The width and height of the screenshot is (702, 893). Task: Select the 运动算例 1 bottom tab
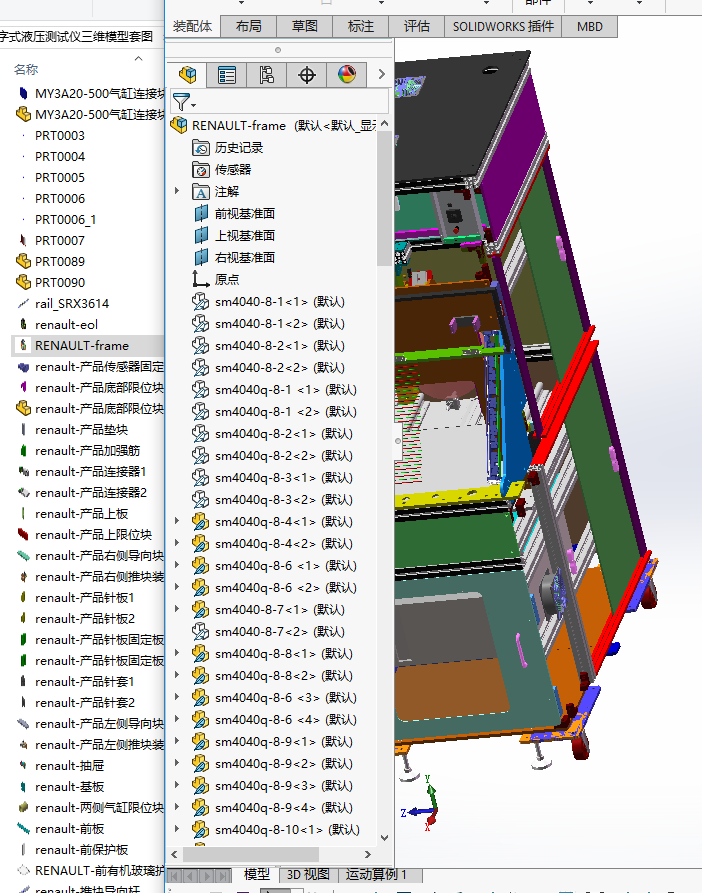pos(376,874)
